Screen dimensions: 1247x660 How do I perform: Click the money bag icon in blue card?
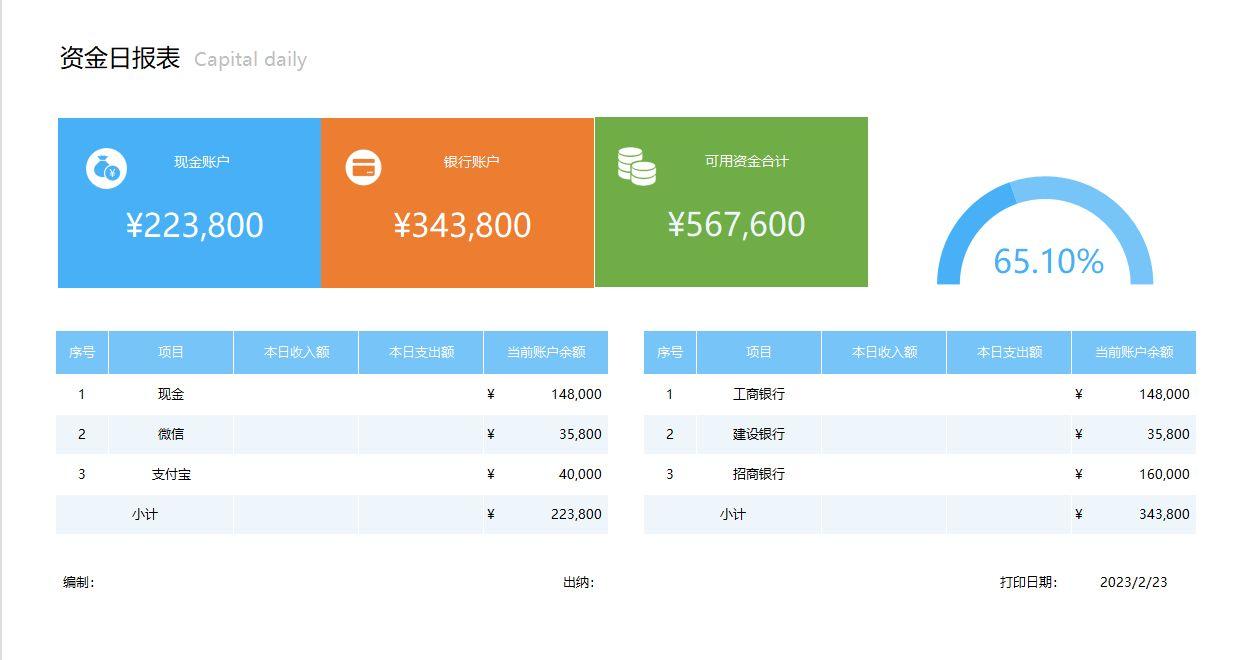pos(106,169)
